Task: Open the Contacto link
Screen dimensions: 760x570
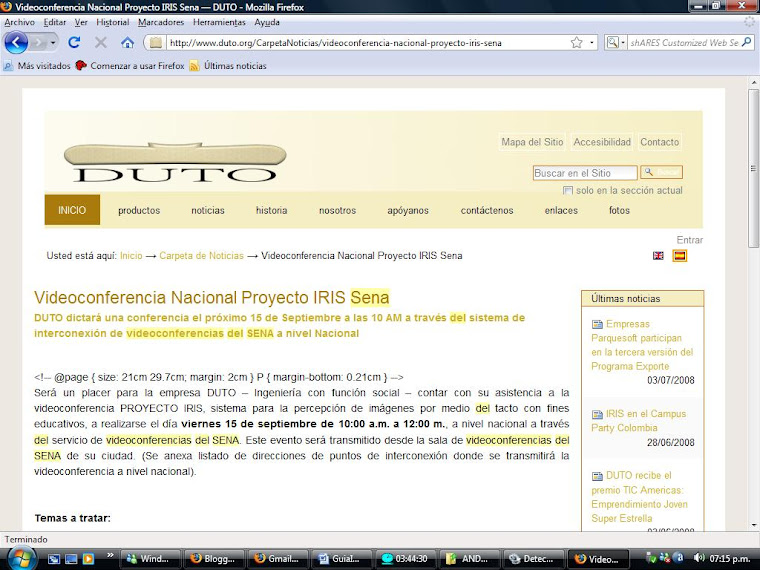Action: point(660,142)
